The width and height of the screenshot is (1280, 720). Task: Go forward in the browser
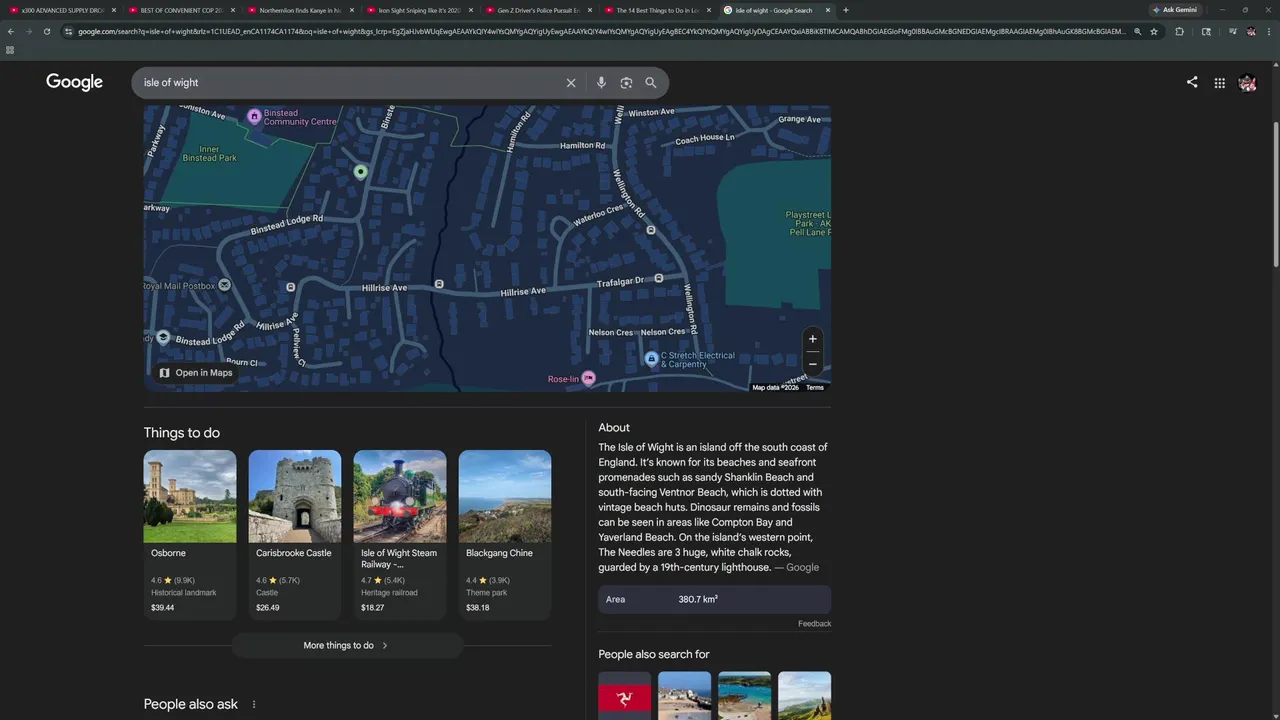28,31
